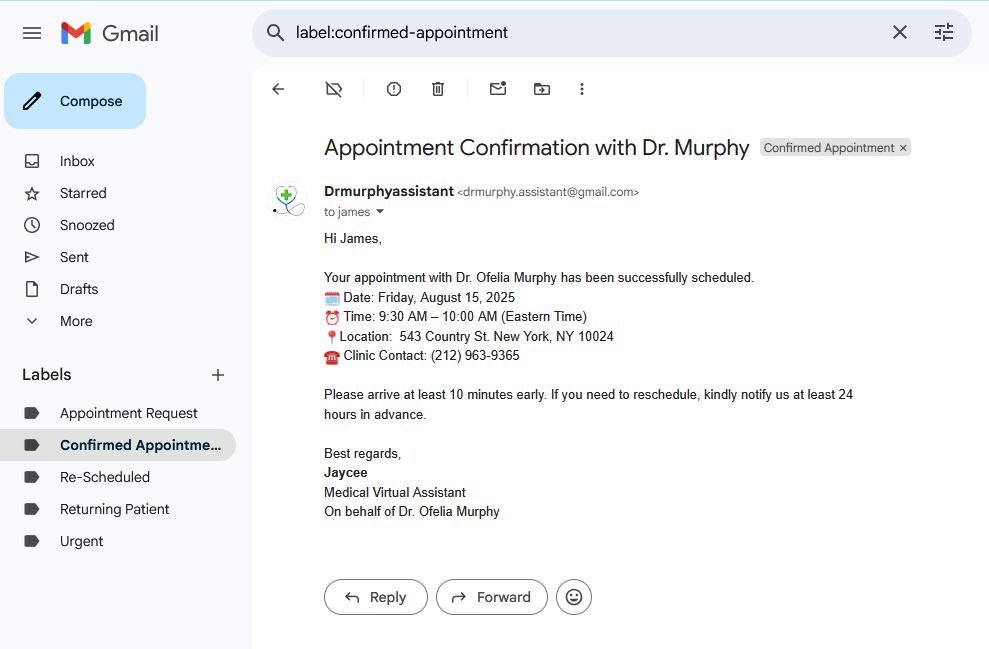Open the main menu hamburger icon
This screenshot has height=649, width=989.
click(x=32, y=33)
